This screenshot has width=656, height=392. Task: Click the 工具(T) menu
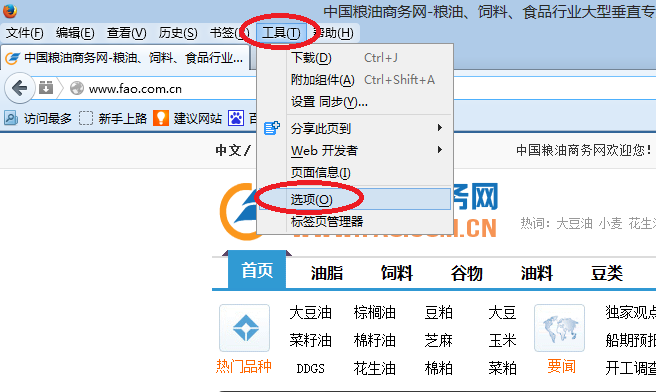[281, 33]
